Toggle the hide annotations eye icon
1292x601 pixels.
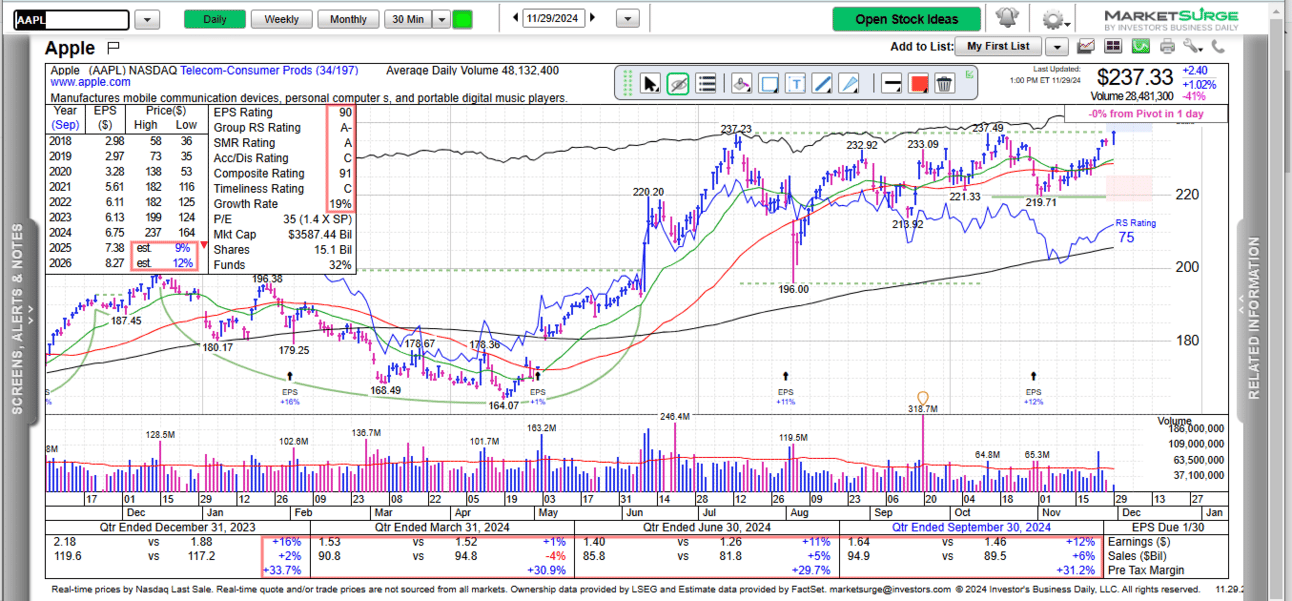coord(678,83)
